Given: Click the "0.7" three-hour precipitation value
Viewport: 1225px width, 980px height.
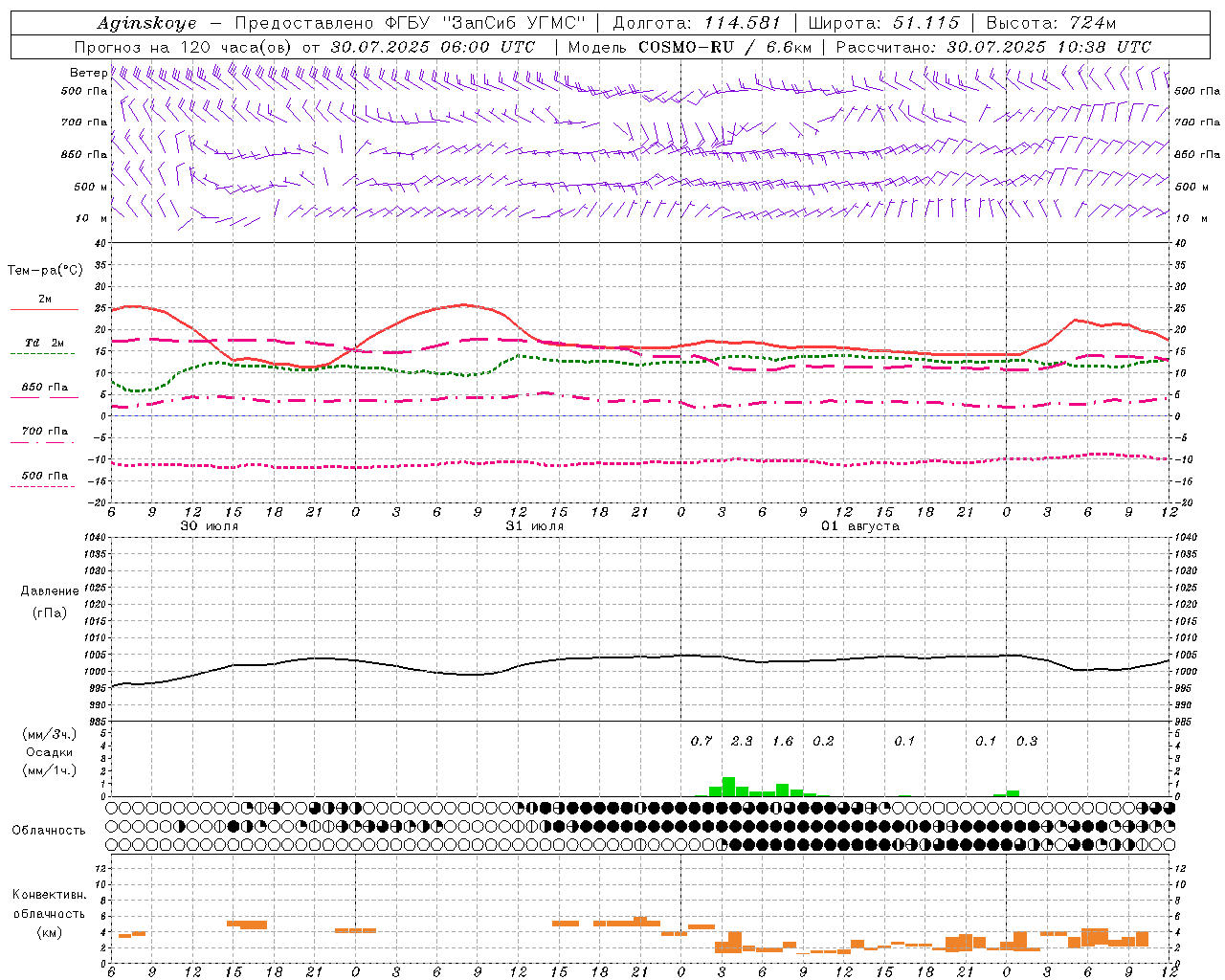Looking at the screenshot, I should point(702,741).
